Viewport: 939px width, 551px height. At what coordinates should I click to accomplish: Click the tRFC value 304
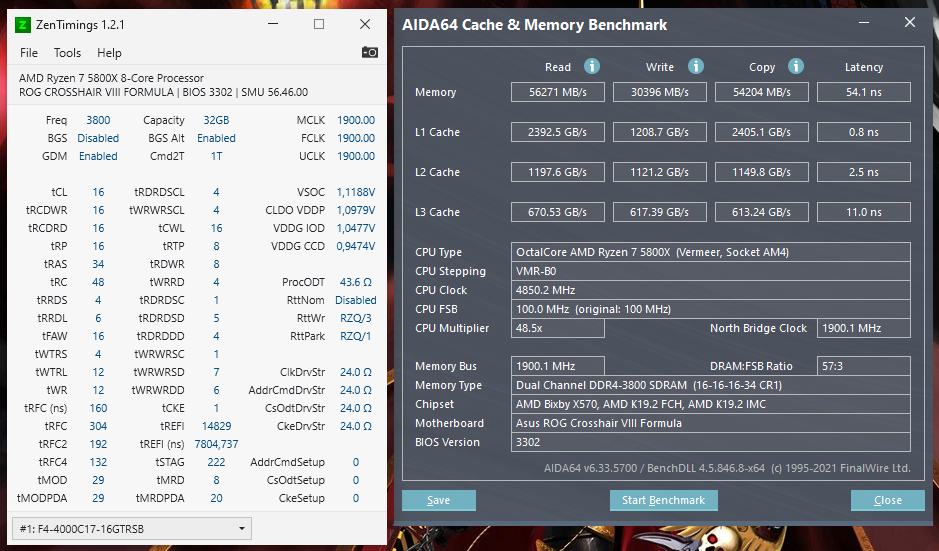coord(98,426)
